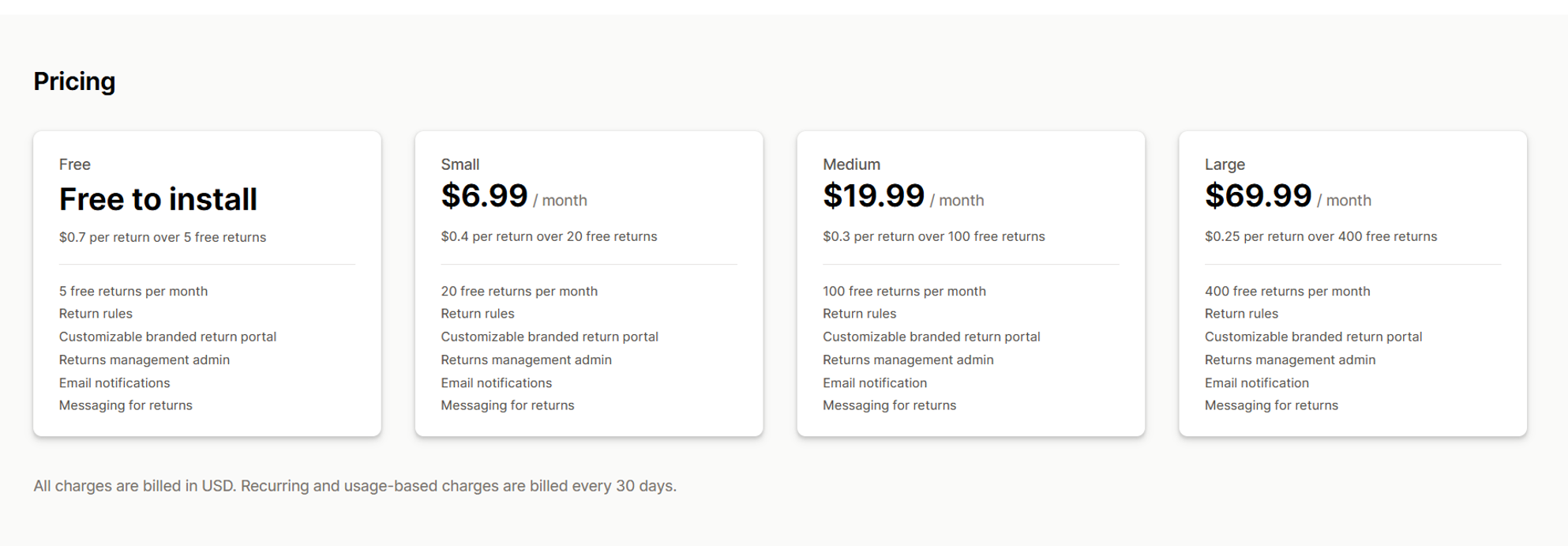The image size is (1568, 546).
Task: Click "$0.7 per return over 5 free returns"
Action: [x=163, y=237]
